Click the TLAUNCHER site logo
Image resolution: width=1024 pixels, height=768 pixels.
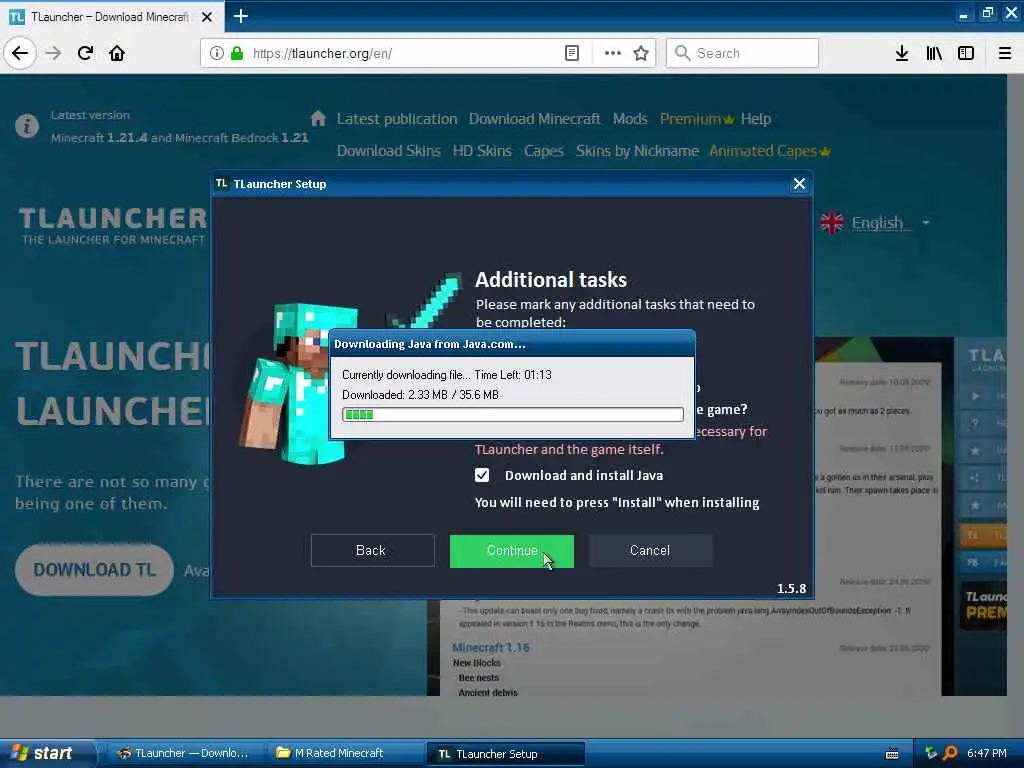[112, 226]
